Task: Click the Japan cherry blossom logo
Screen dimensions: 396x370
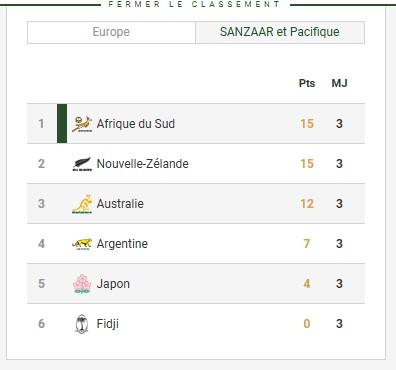Action: point(82,284)
